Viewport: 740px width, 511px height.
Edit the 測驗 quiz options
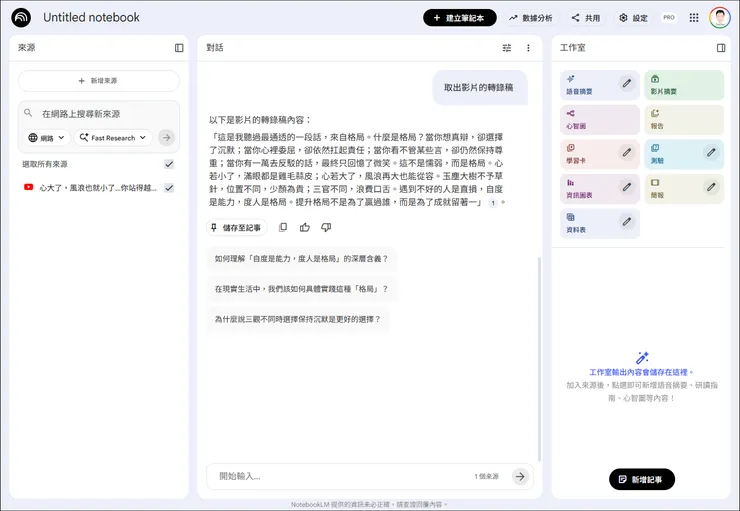point(711,152)
